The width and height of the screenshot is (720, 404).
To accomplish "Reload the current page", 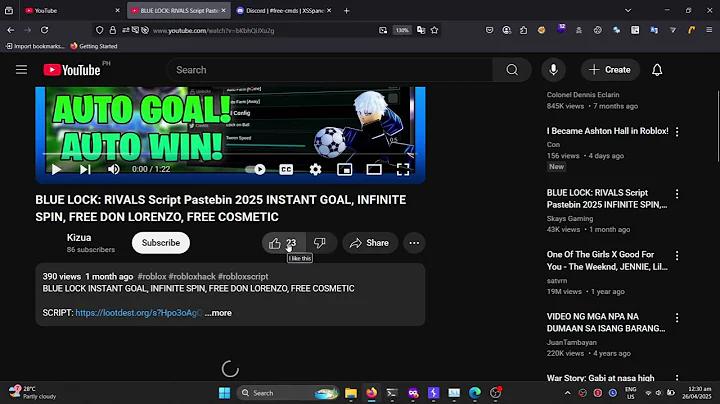I will tap(45, 30).
